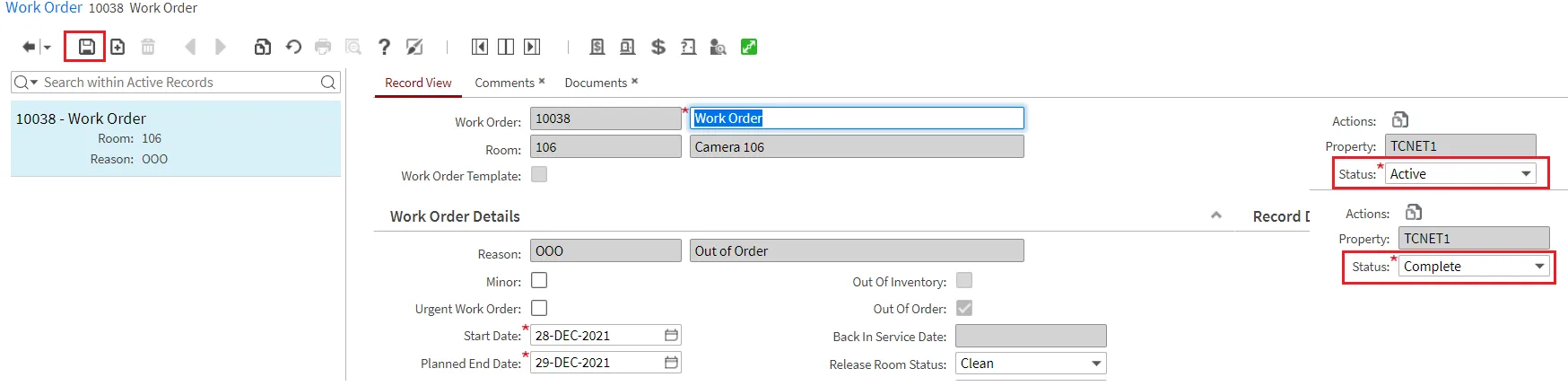The width and height of the screenshot is (1568, 386).
Task: Click the question document toolbar icon
Action: click(x=688, y=47)
